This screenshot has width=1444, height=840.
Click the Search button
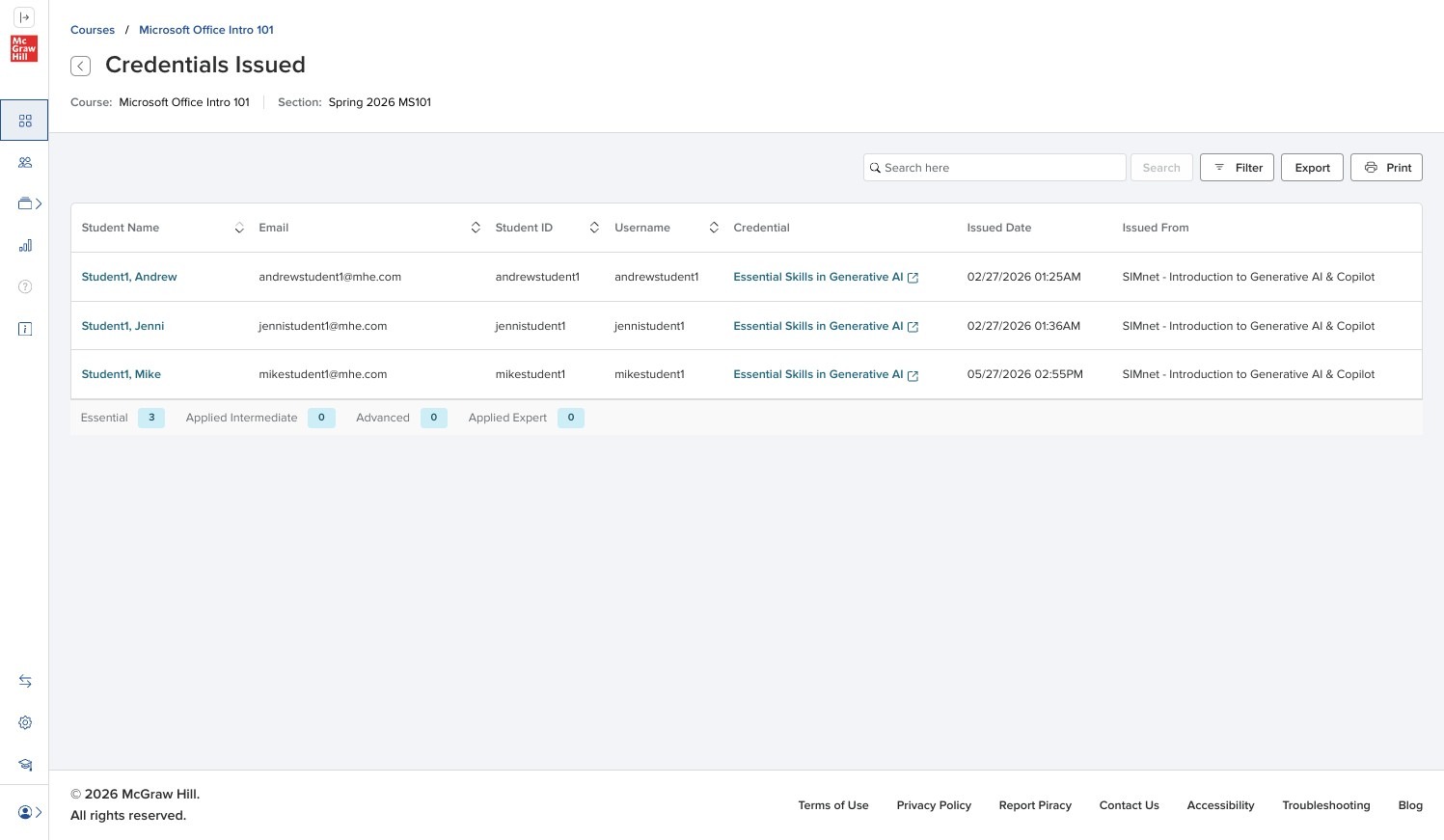1161,168
